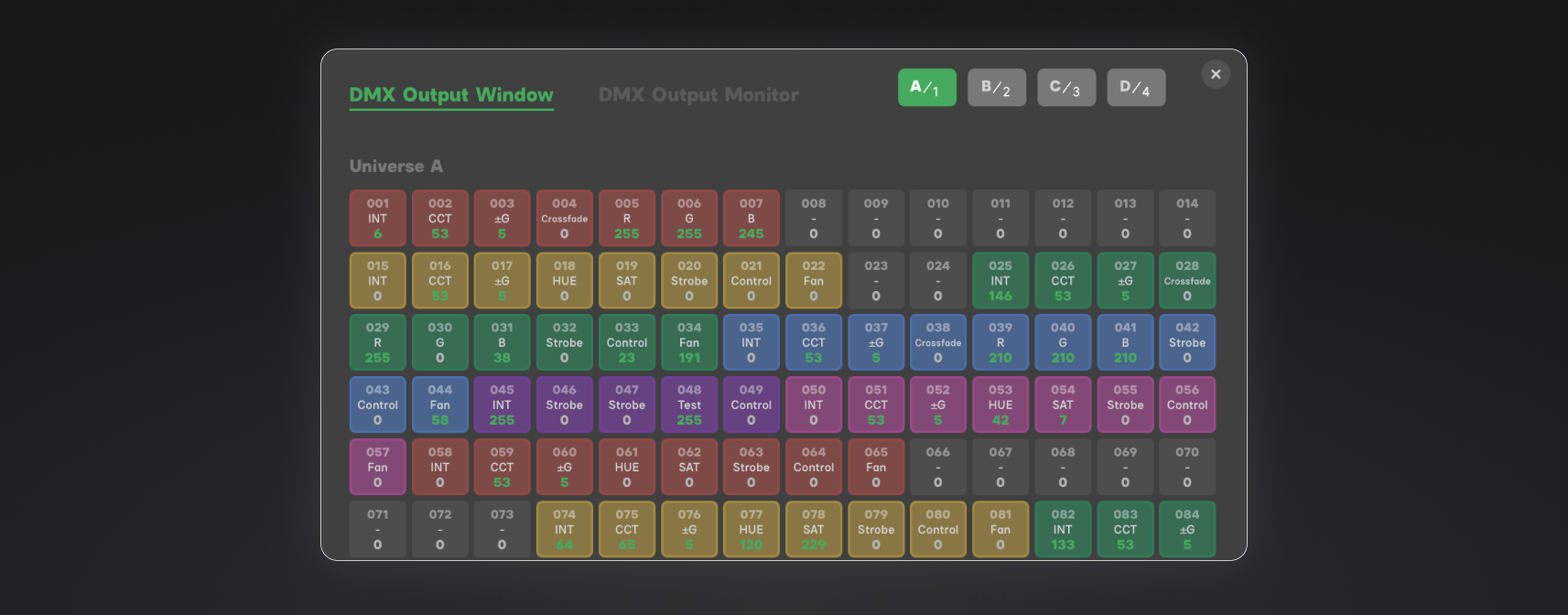This screenshot has height=615, width=1568.
Task: Click channel 043 Control cell
Action: pyautogui.click(x=378, y=405)
